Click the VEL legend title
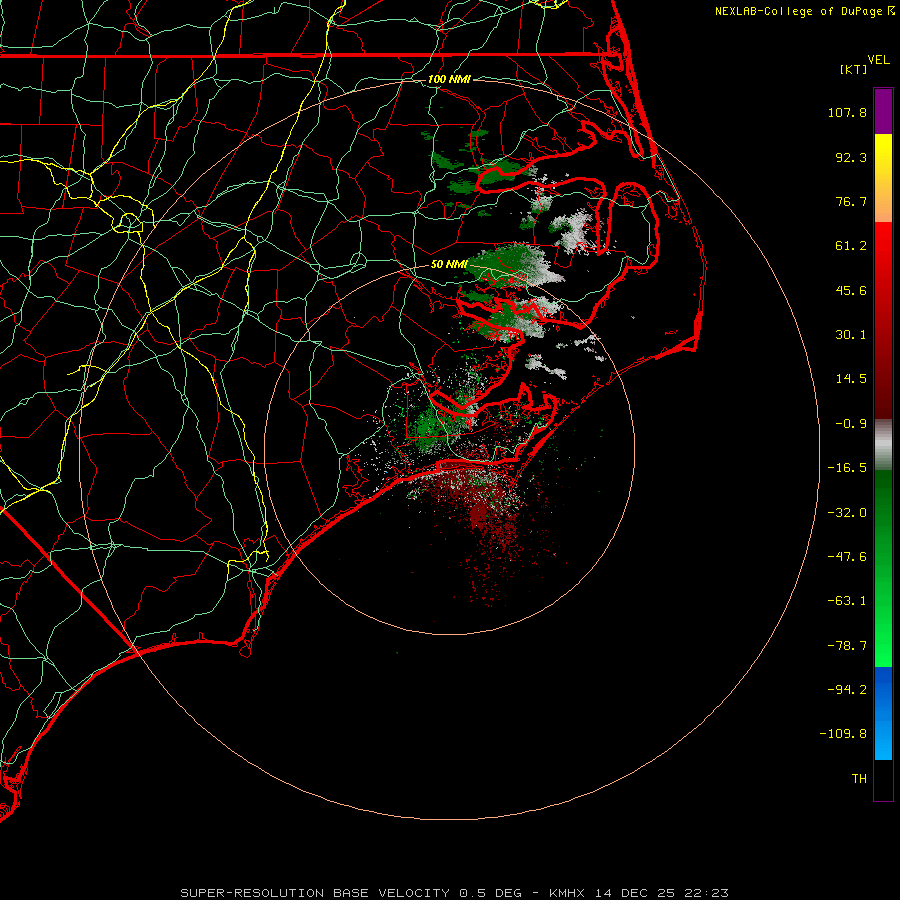Screen dimensions: 900x900 [878, 60]
